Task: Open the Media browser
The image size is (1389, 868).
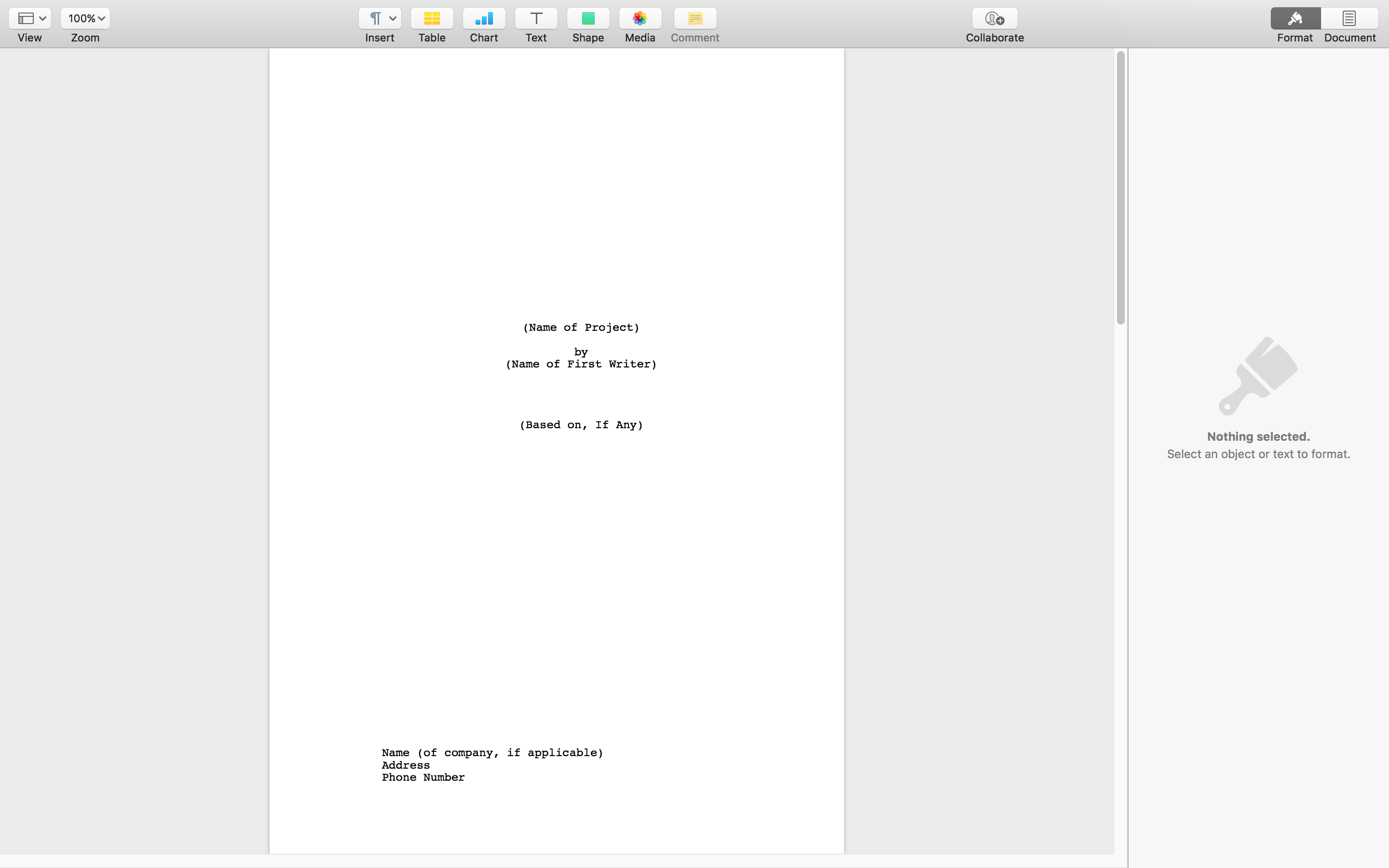Action: (640, 18)
